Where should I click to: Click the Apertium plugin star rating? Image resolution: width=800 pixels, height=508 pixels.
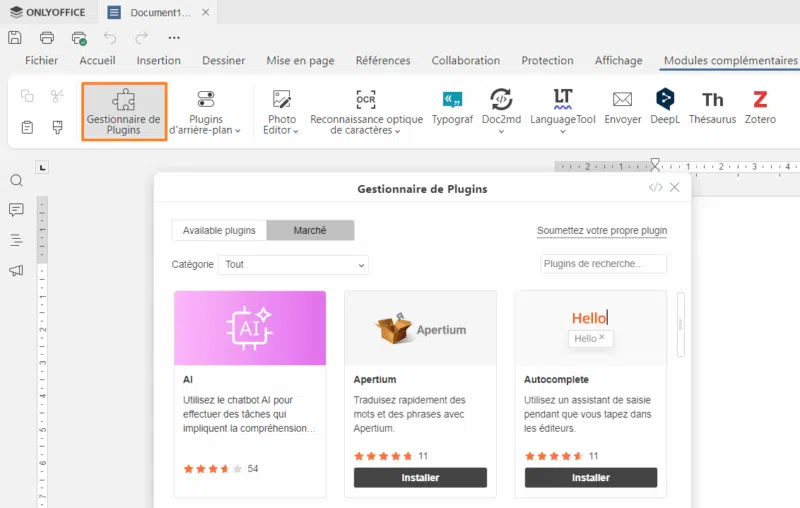coord(383,456)
